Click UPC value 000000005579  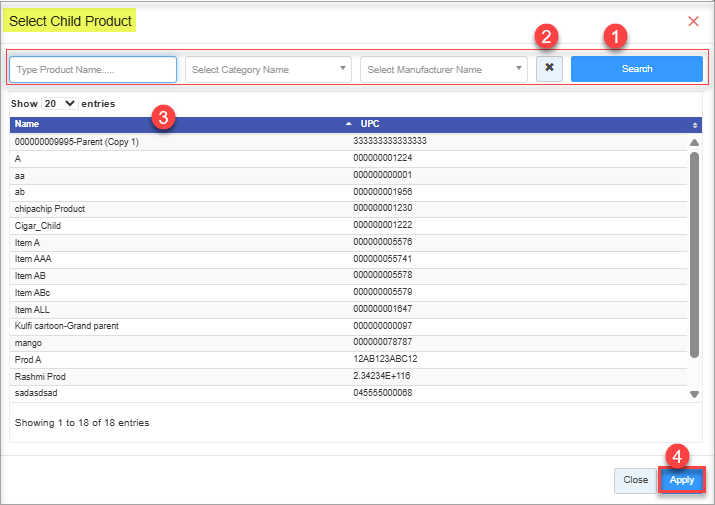coord(383,292)
